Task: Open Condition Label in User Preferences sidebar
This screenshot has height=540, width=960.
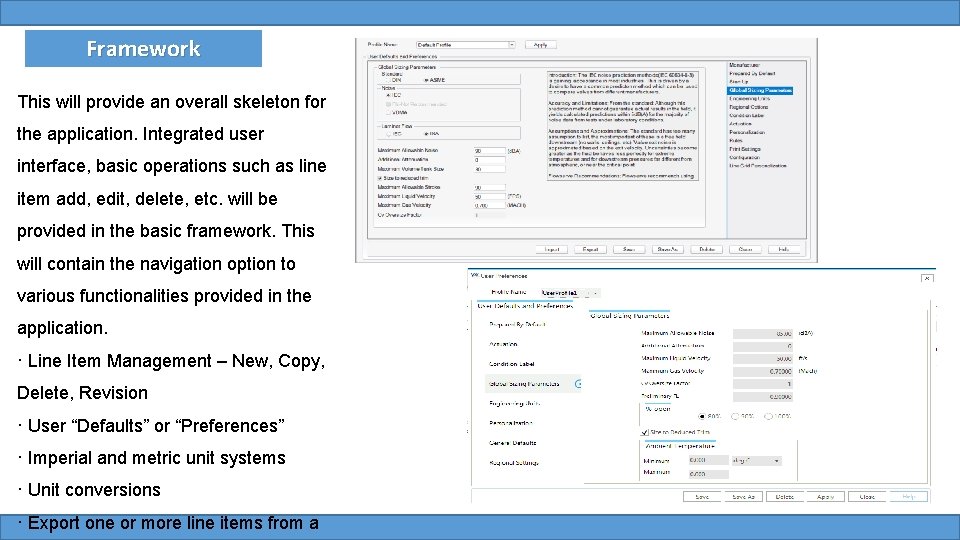Action: click(x=511, y=364)
